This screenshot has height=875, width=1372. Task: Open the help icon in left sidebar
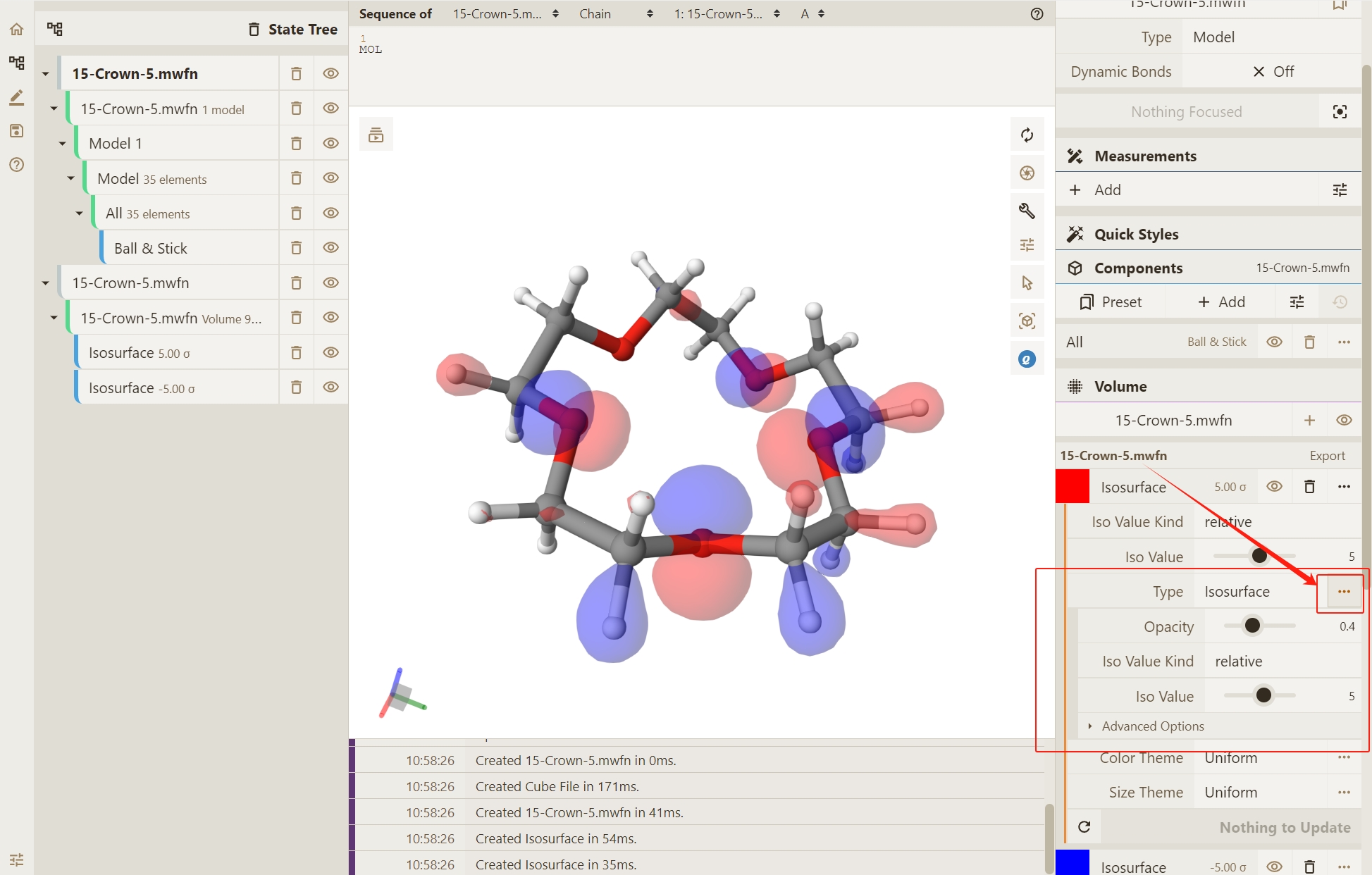click(x=17, y=165)
